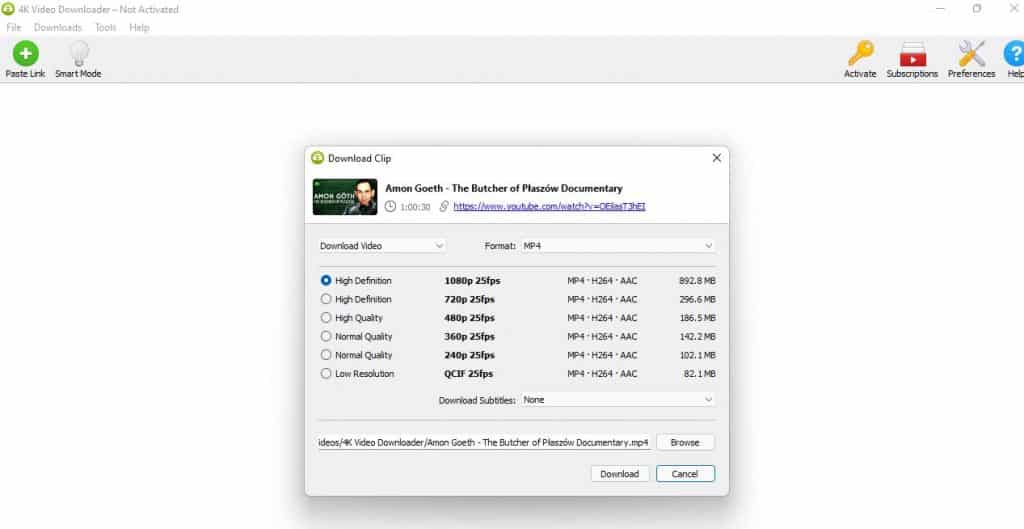Click the 1:00:30 duration text

pos(415,206)
